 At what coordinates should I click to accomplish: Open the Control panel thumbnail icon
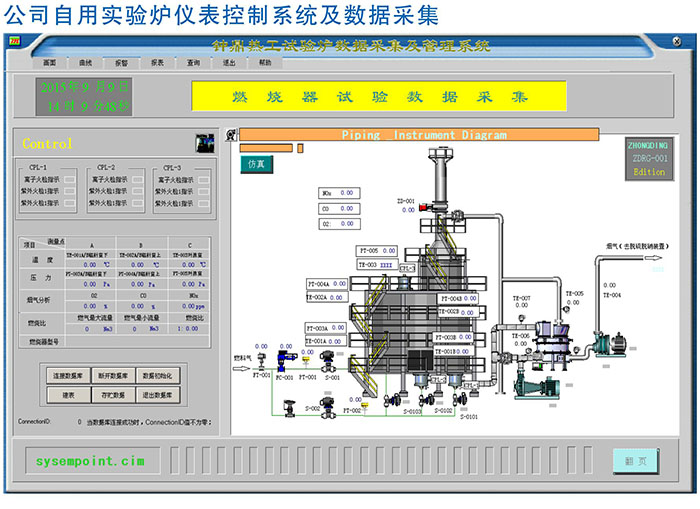tap(205, 143)
